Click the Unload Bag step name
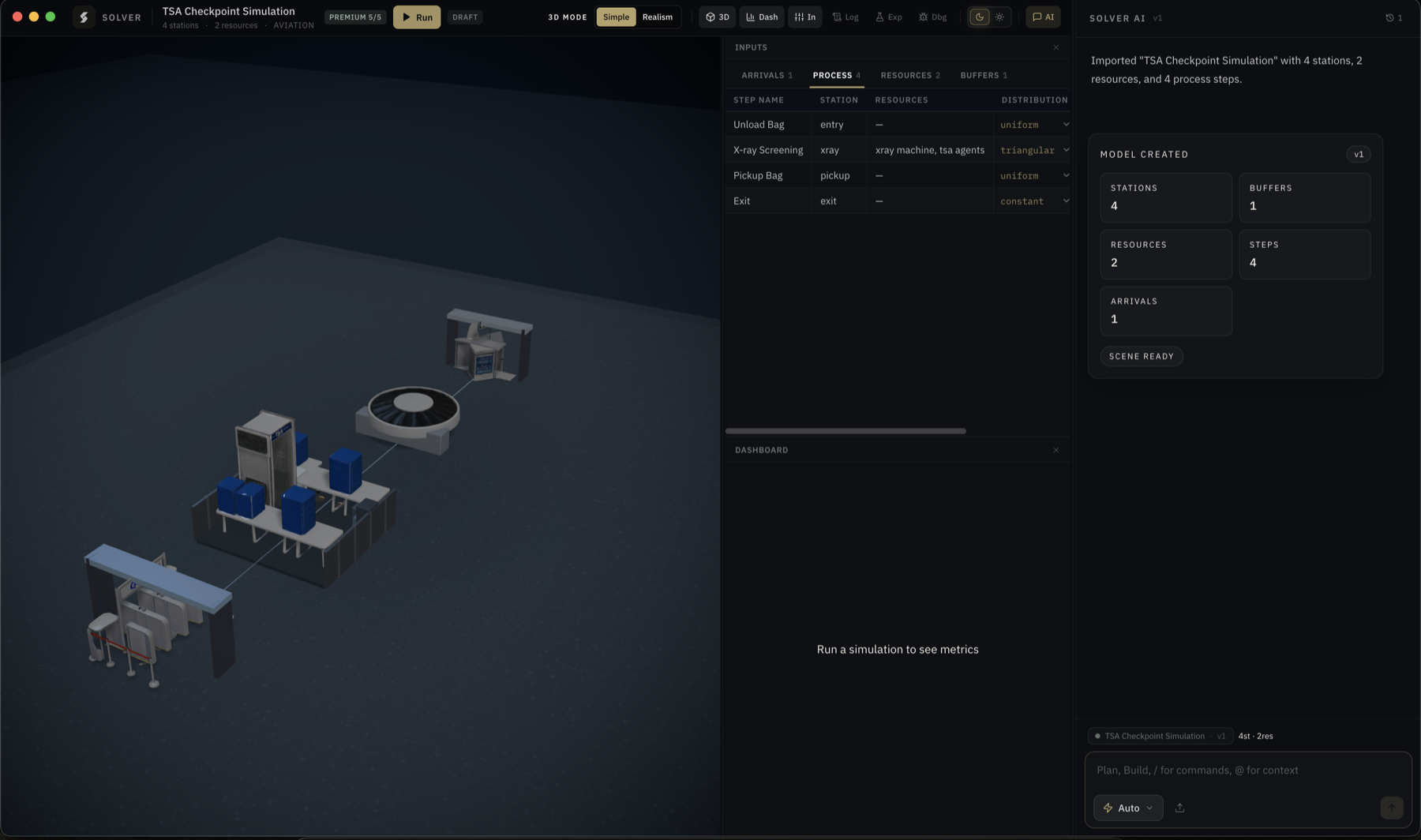 point(759,125)
